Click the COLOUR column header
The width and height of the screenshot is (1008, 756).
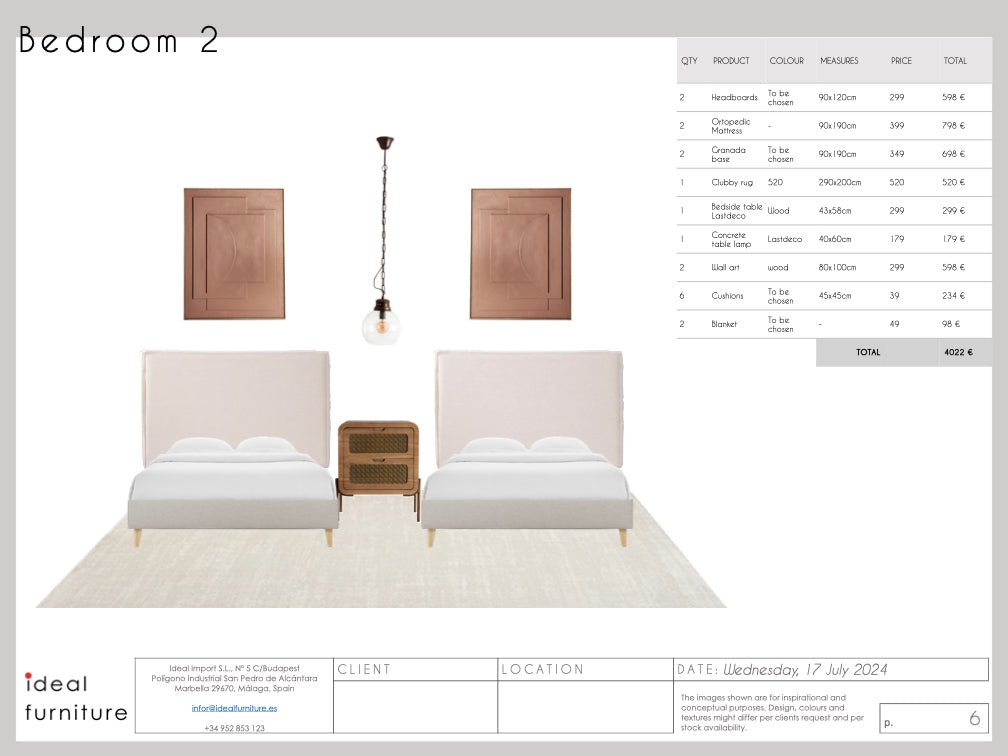click(x=787, y=60)
